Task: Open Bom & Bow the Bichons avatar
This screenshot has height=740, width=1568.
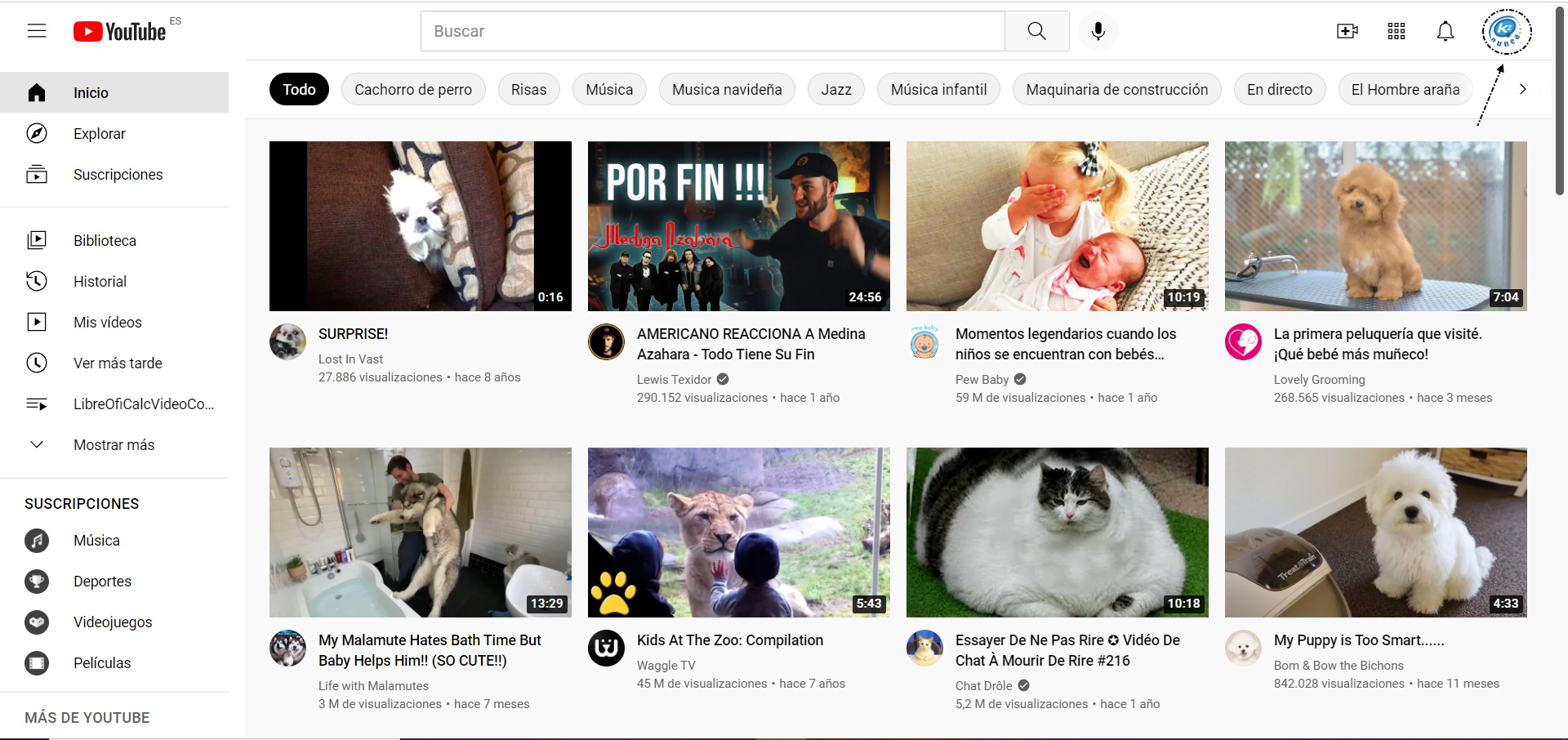Action: click(x=1243, y=648)
